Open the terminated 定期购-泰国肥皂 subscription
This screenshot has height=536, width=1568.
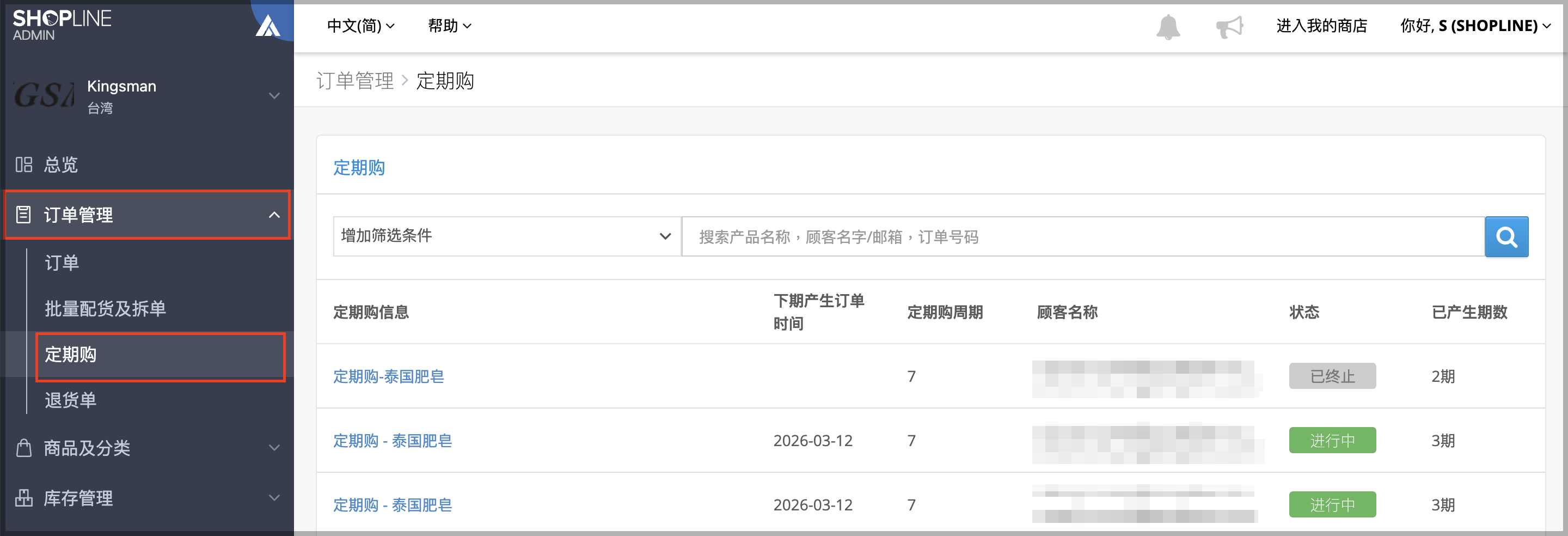pyautogui.click(x=388, y=376)
